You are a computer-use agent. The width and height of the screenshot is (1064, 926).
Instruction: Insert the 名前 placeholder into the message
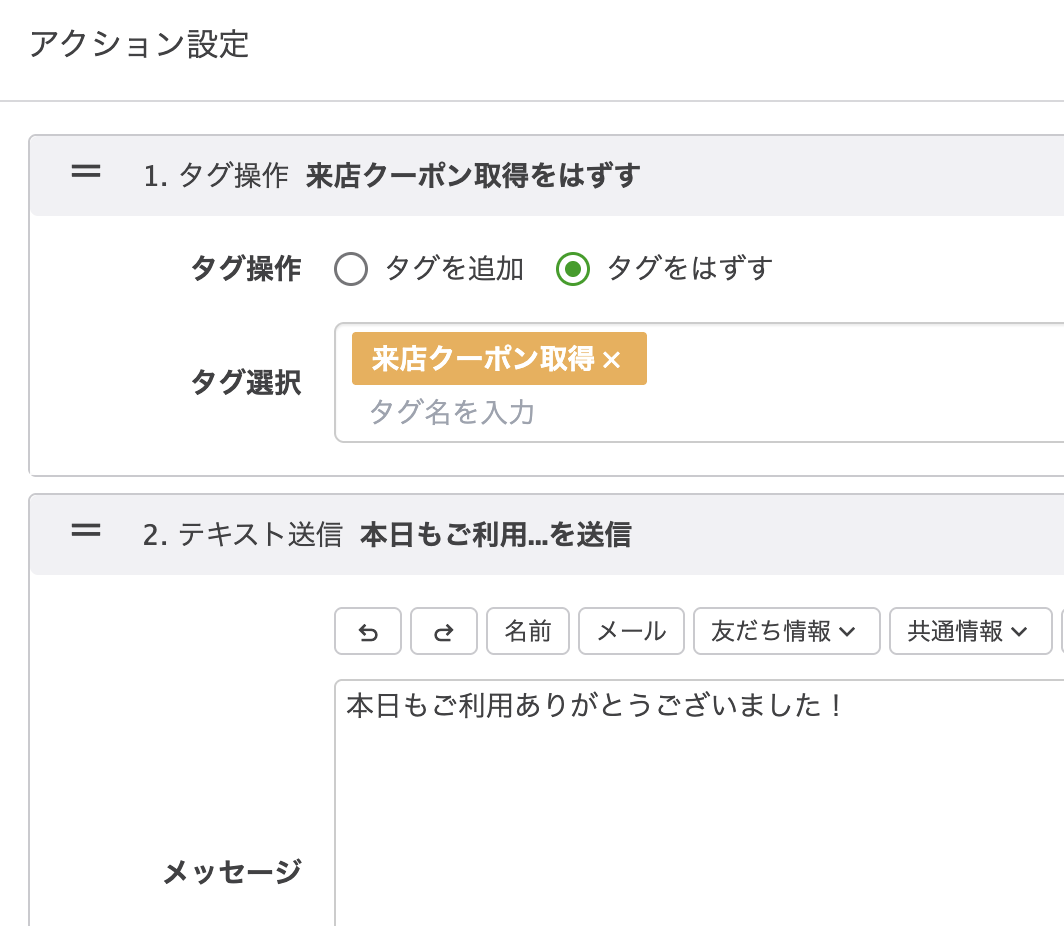click(527, 631)
